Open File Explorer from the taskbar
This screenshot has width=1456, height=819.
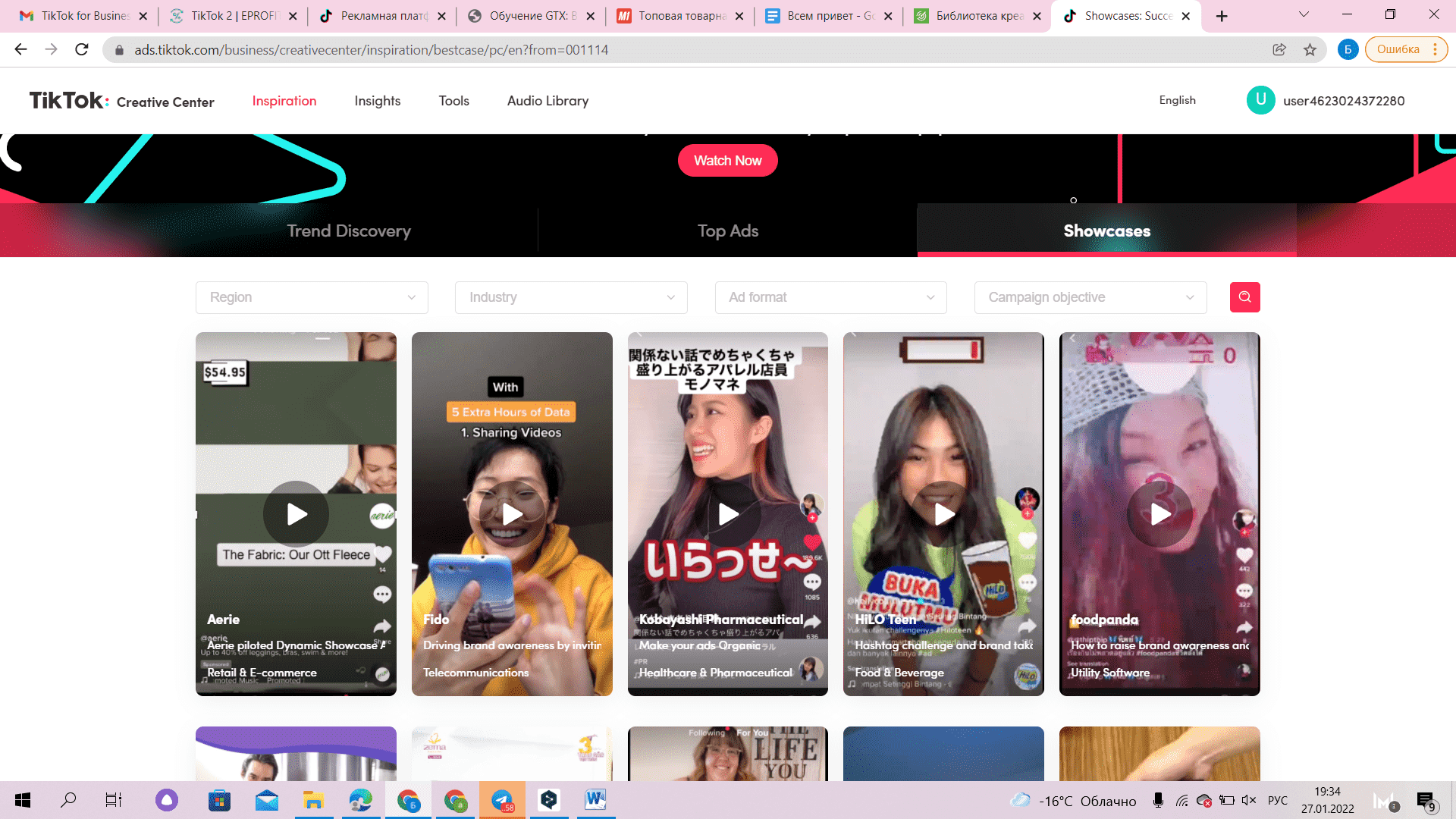click(x=313, y=800)
